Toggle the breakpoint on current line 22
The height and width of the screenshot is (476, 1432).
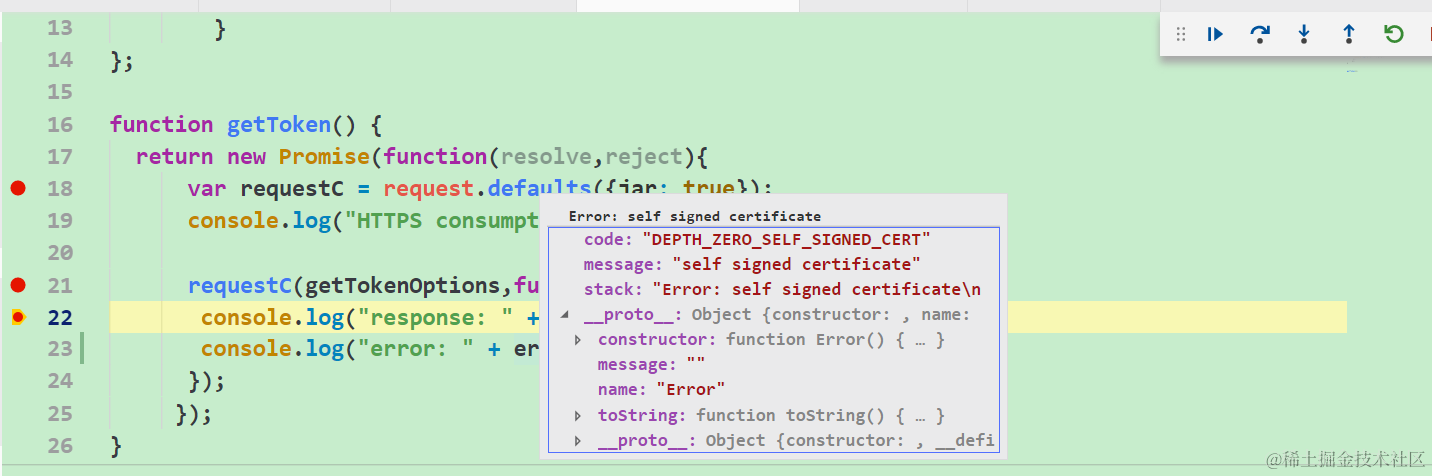[x=18, y=317]
